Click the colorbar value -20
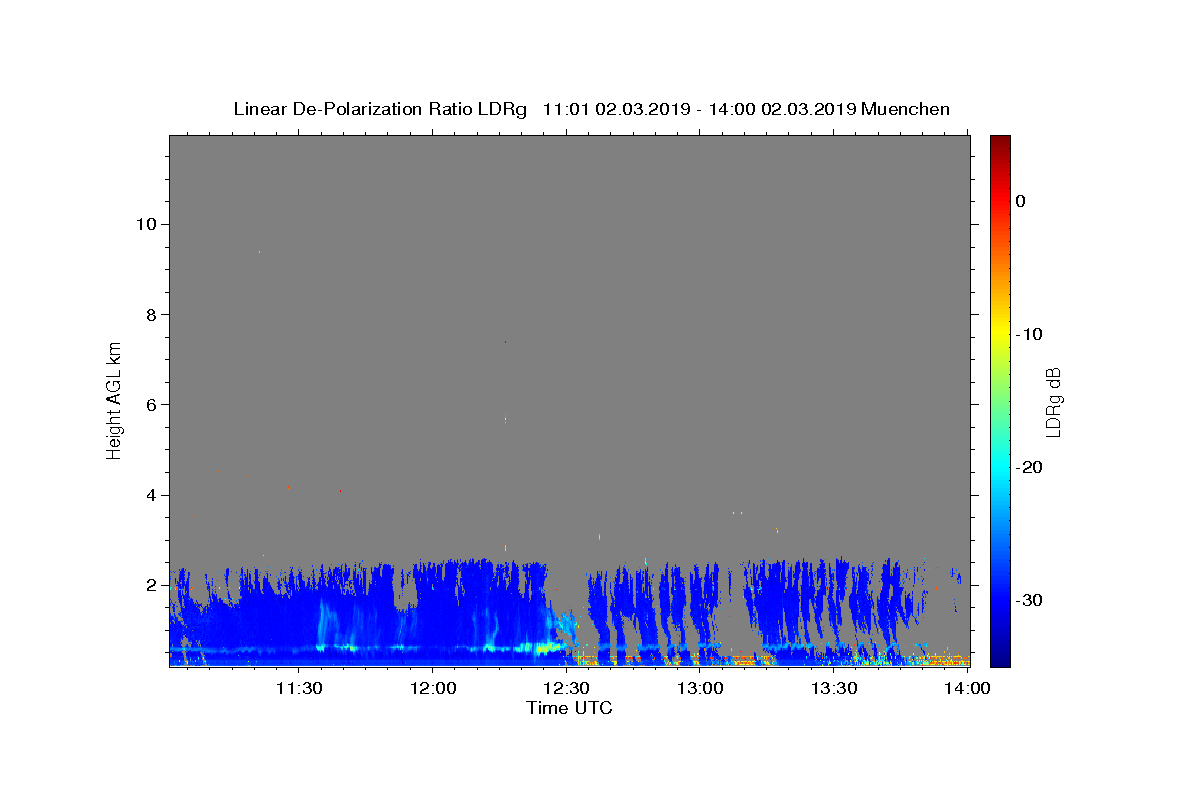The image size is (1200, 800). pos(1031,467)
